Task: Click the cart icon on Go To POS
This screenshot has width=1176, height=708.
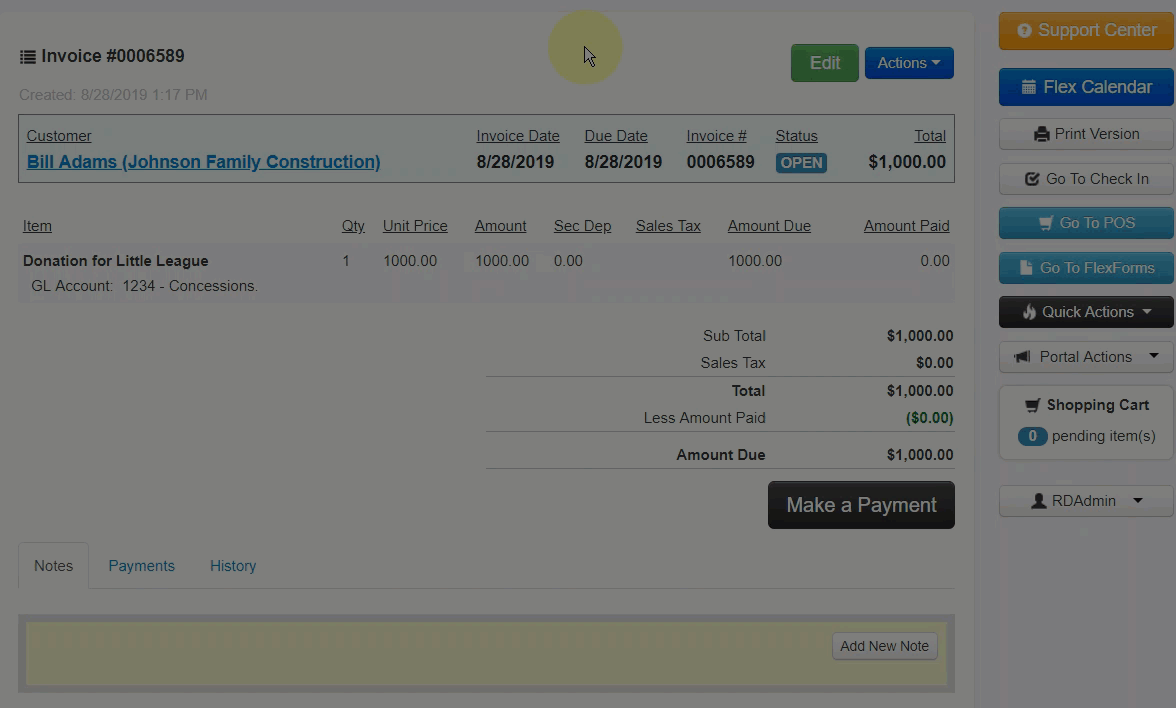Action: click(1046, 223)
